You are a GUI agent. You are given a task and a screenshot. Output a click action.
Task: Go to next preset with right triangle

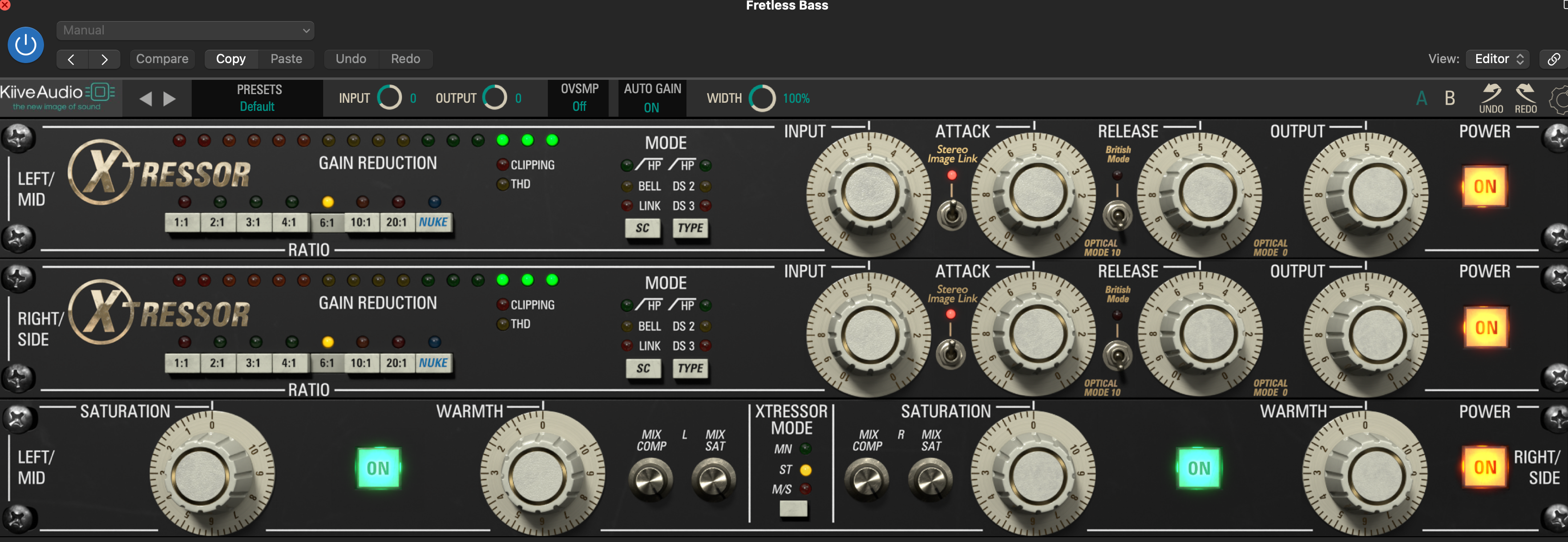[170, 98]
